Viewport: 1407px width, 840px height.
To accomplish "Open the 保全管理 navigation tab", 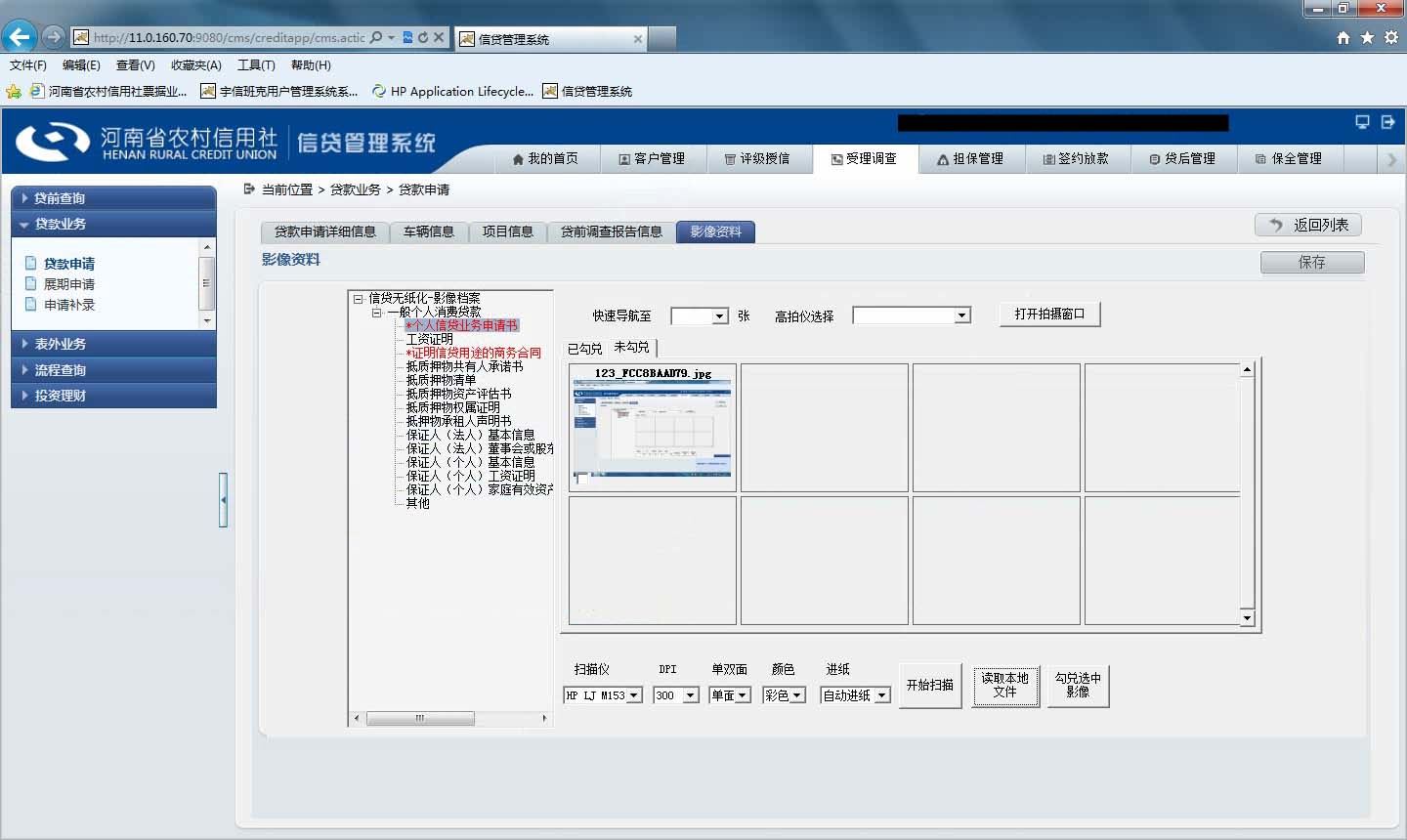I will point(1290,159).
